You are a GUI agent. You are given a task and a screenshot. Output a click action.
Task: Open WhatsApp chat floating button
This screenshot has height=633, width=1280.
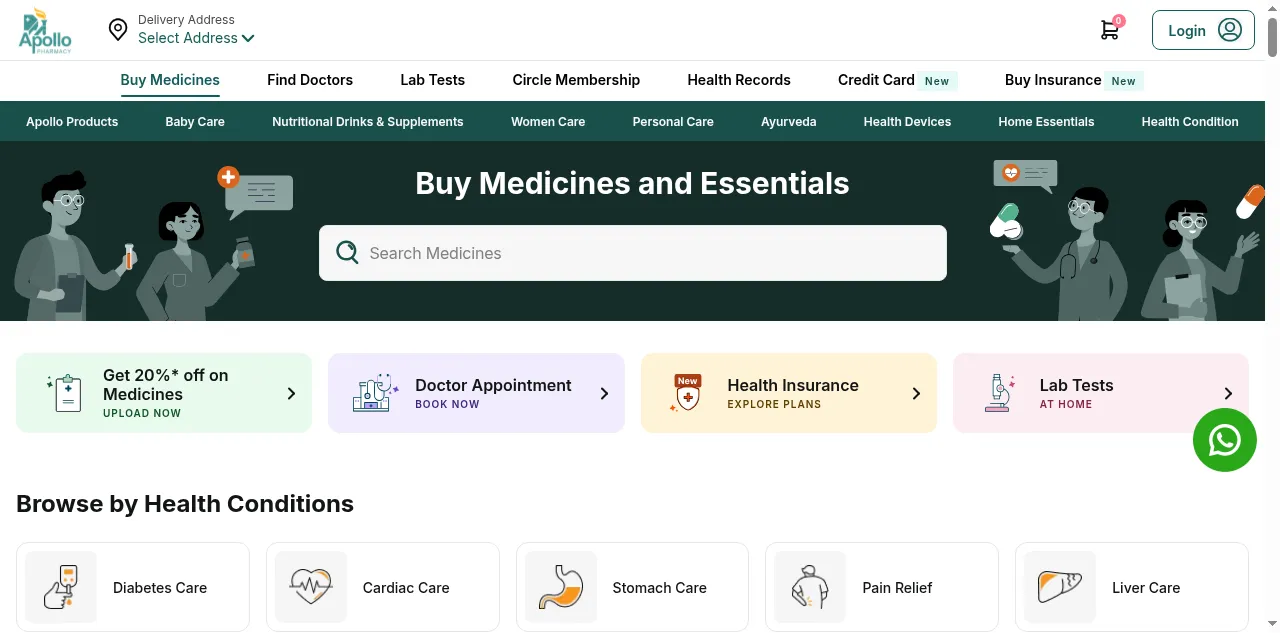[1224, 440]
